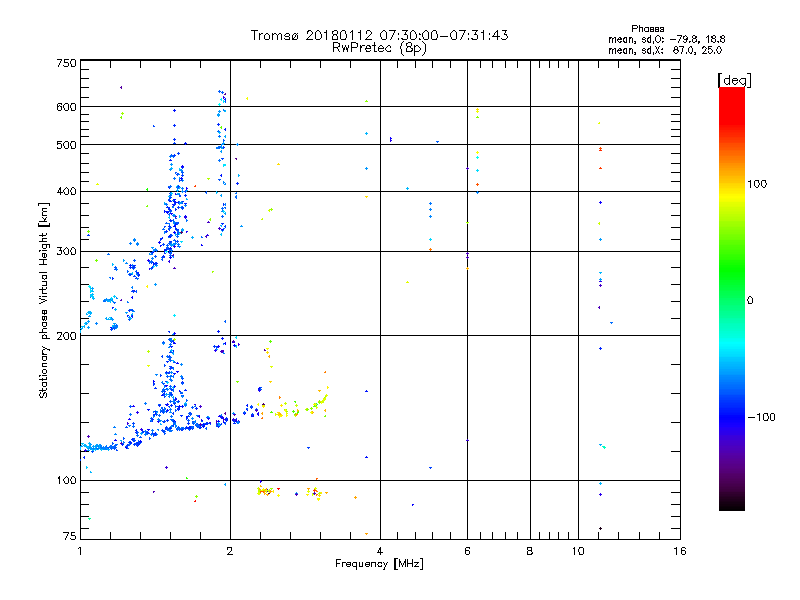Click y-axis tick label '400'
Screen dimensions: 800x600
coord(66,191)
